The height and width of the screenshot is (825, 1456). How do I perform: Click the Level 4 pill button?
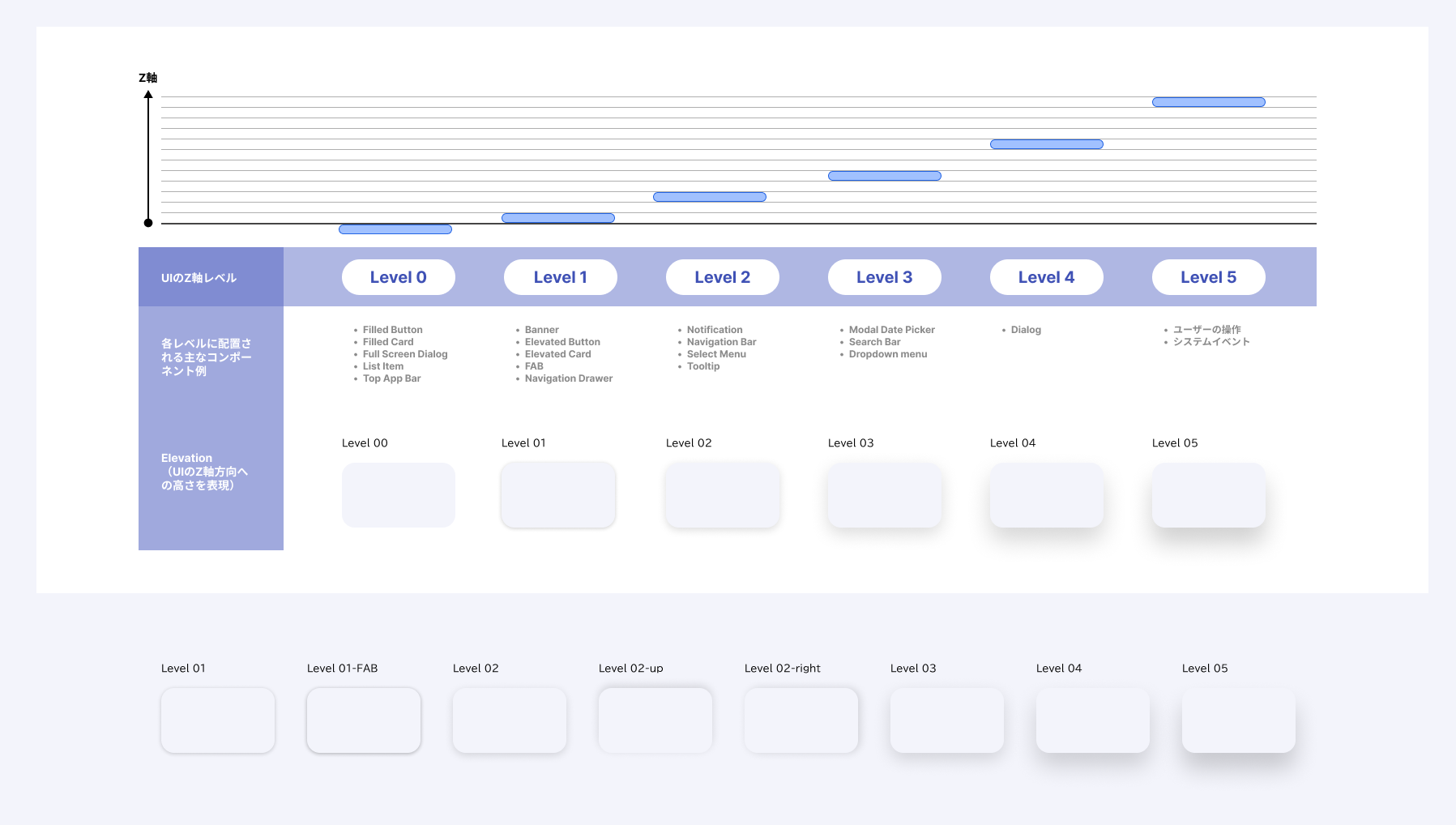click(1046, 277)
